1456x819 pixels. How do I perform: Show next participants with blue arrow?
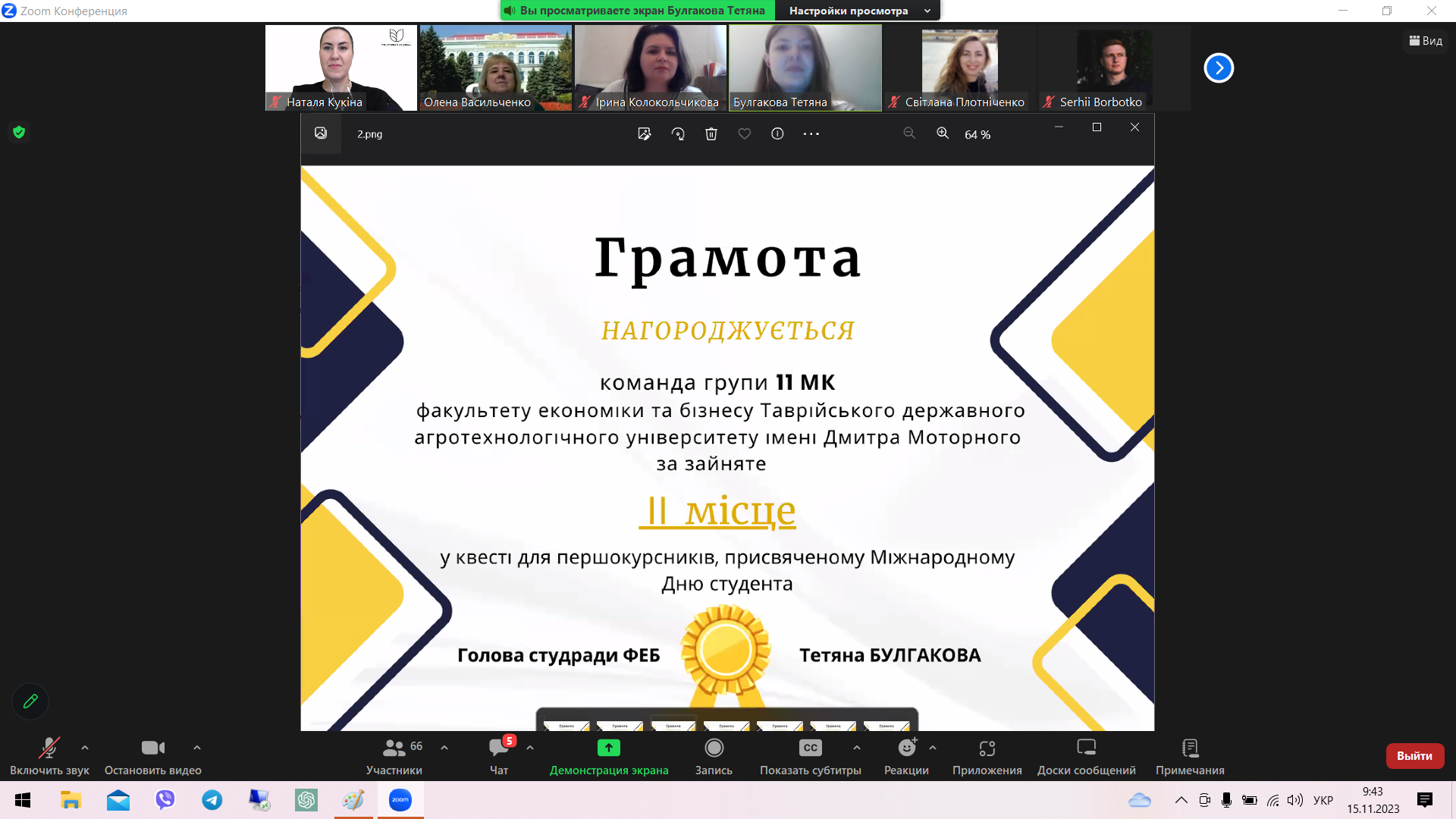(1219, 68)
